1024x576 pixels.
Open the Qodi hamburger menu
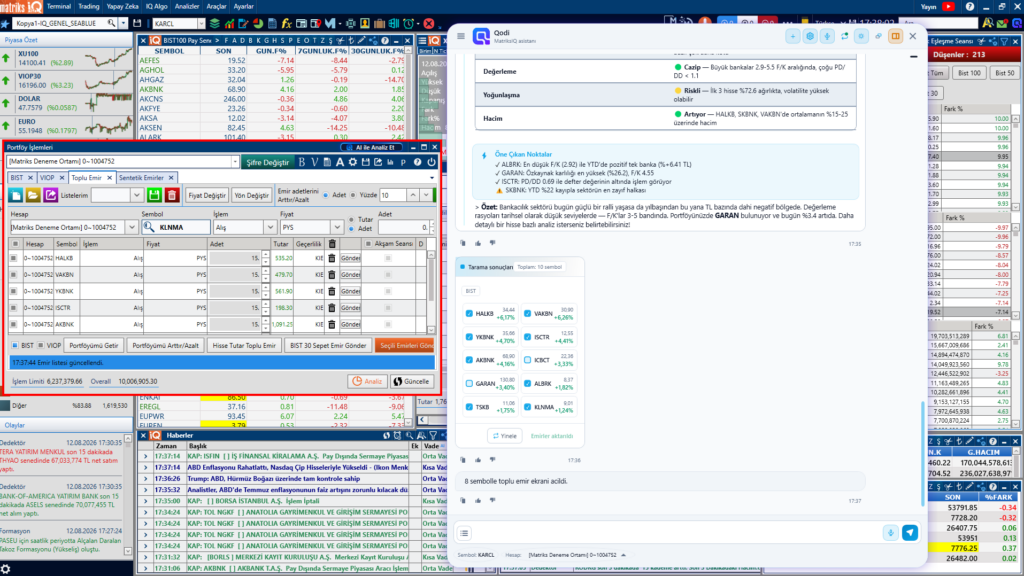[461, 36]
